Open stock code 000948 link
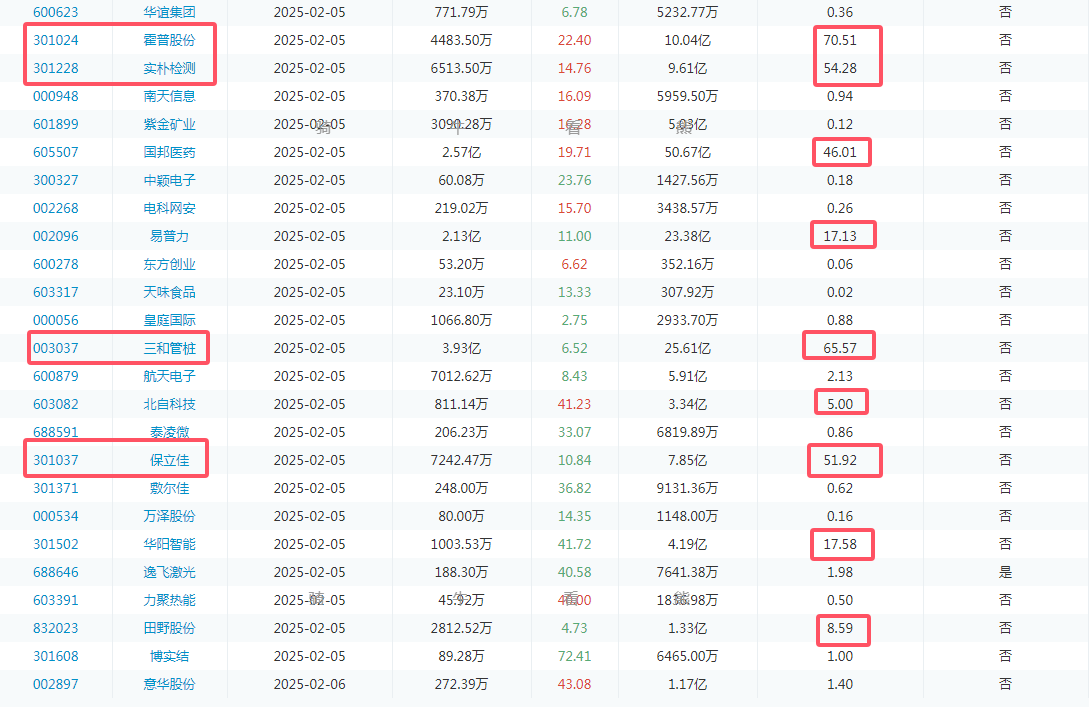Screen dimensions: 1089x707 [56, 96]
